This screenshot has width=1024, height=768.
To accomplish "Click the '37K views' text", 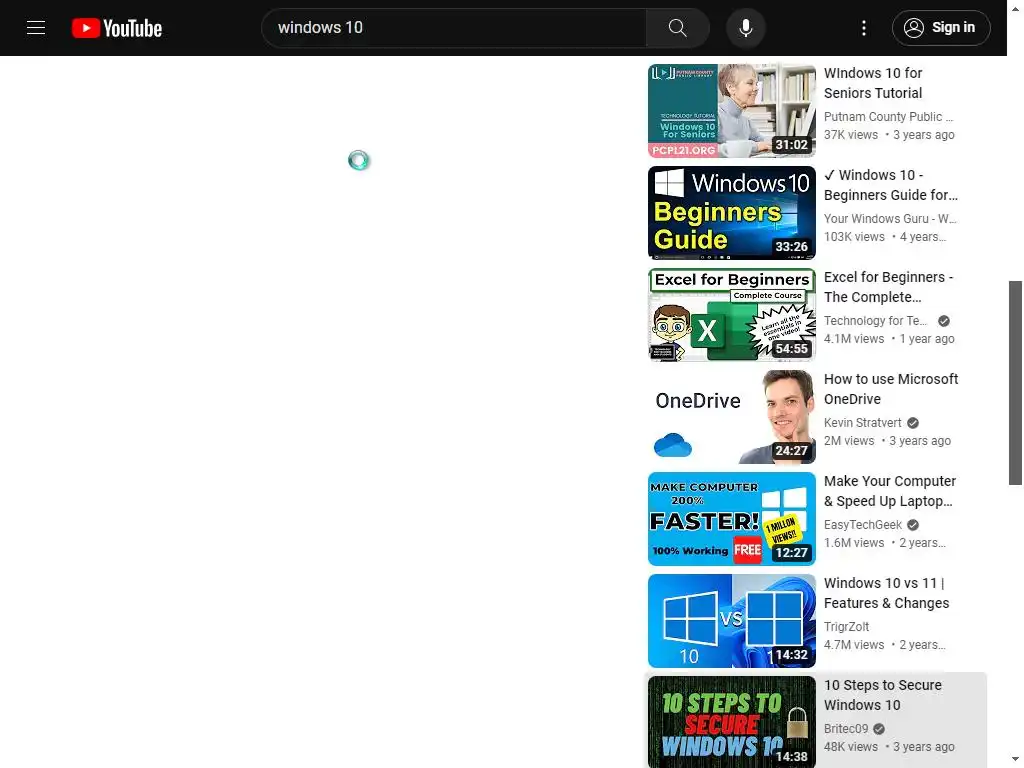I will coord(850,135).
